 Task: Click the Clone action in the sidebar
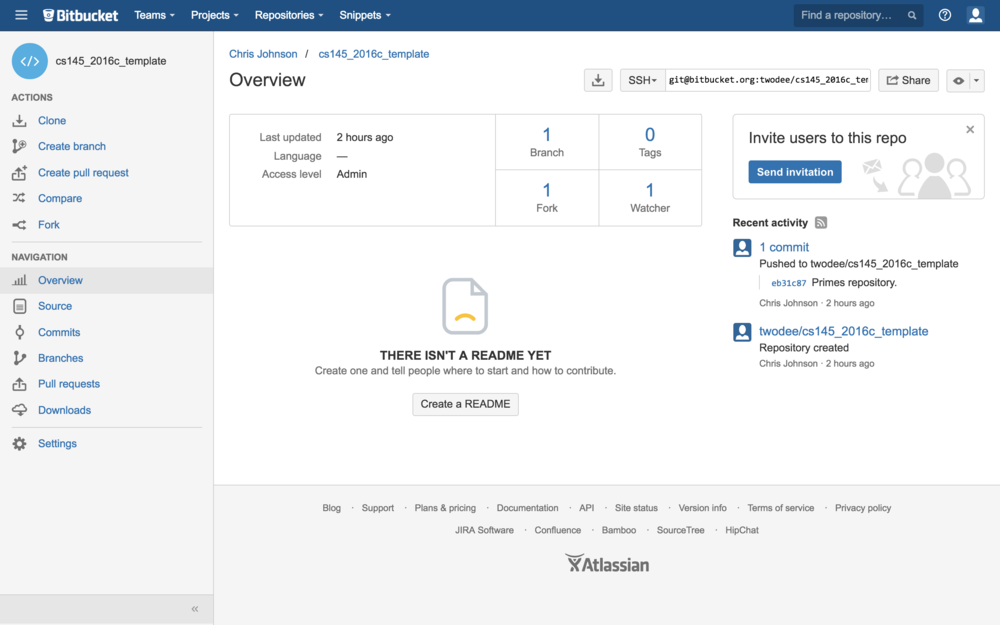click(x=52, y=120)
